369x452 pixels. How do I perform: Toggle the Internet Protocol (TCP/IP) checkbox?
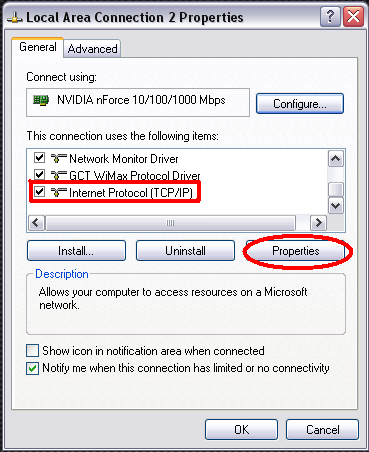click(40, 192)
